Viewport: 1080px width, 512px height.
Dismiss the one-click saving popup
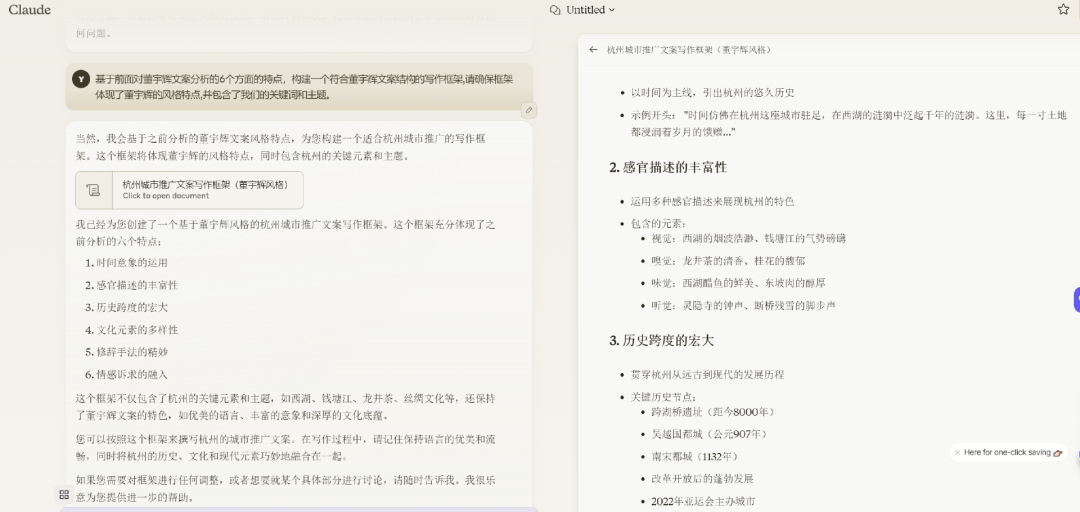[956, 453]
